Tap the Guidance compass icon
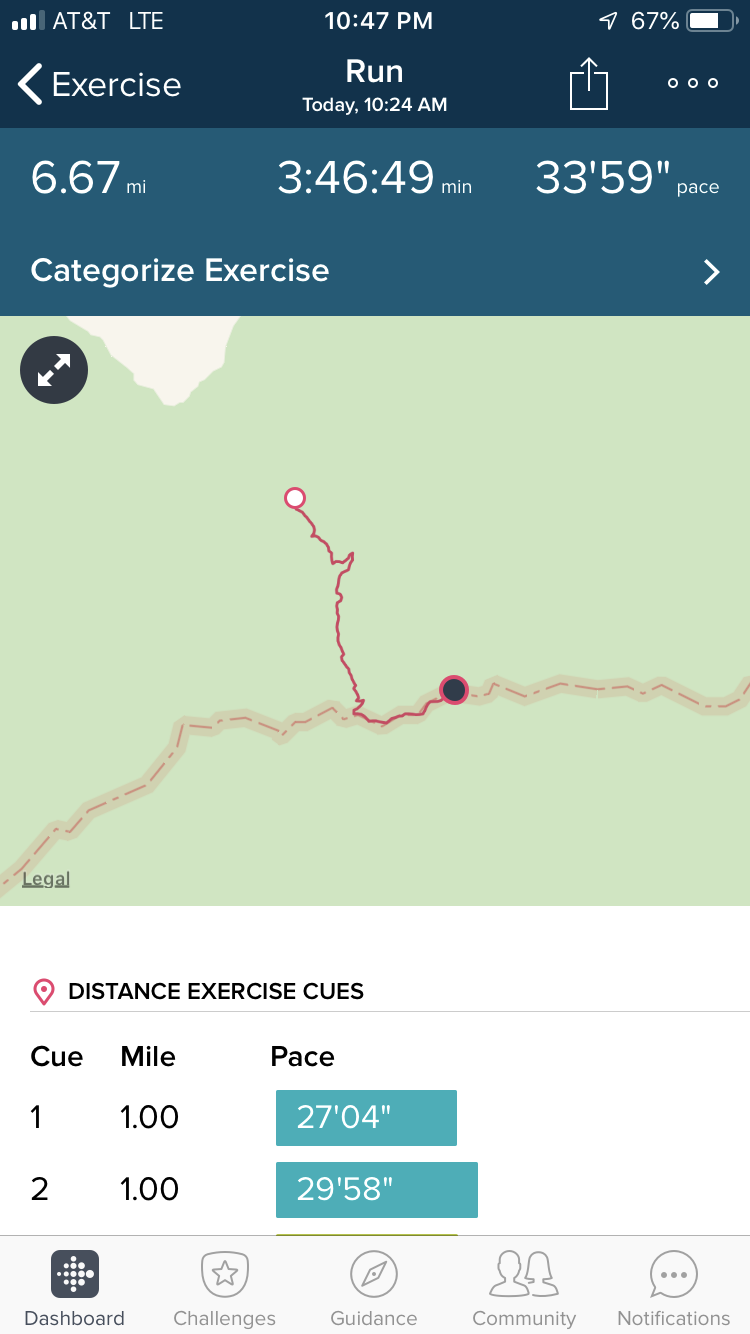750x1334 pixels. tap(374, 1274)
